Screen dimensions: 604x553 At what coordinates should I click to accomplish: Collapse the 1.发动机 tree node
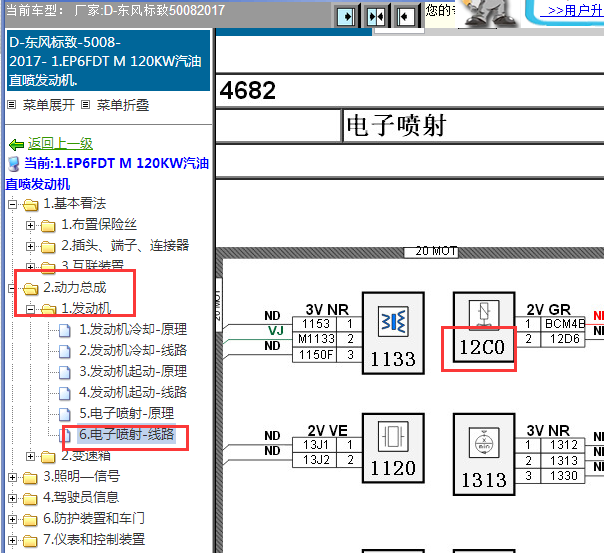pyautogui.click(x=30, y=309)
